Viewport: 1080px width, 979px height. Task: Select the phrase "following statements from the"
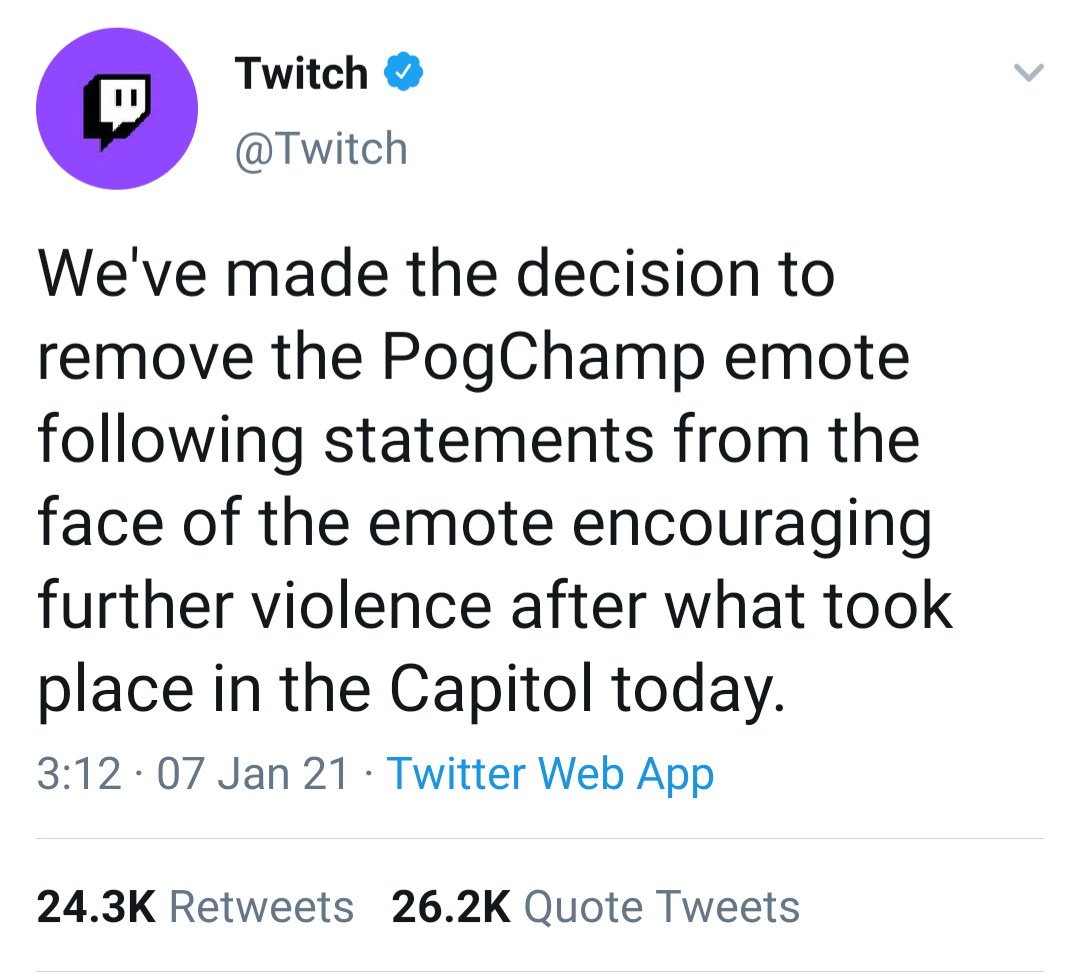[x=478, y=440]
